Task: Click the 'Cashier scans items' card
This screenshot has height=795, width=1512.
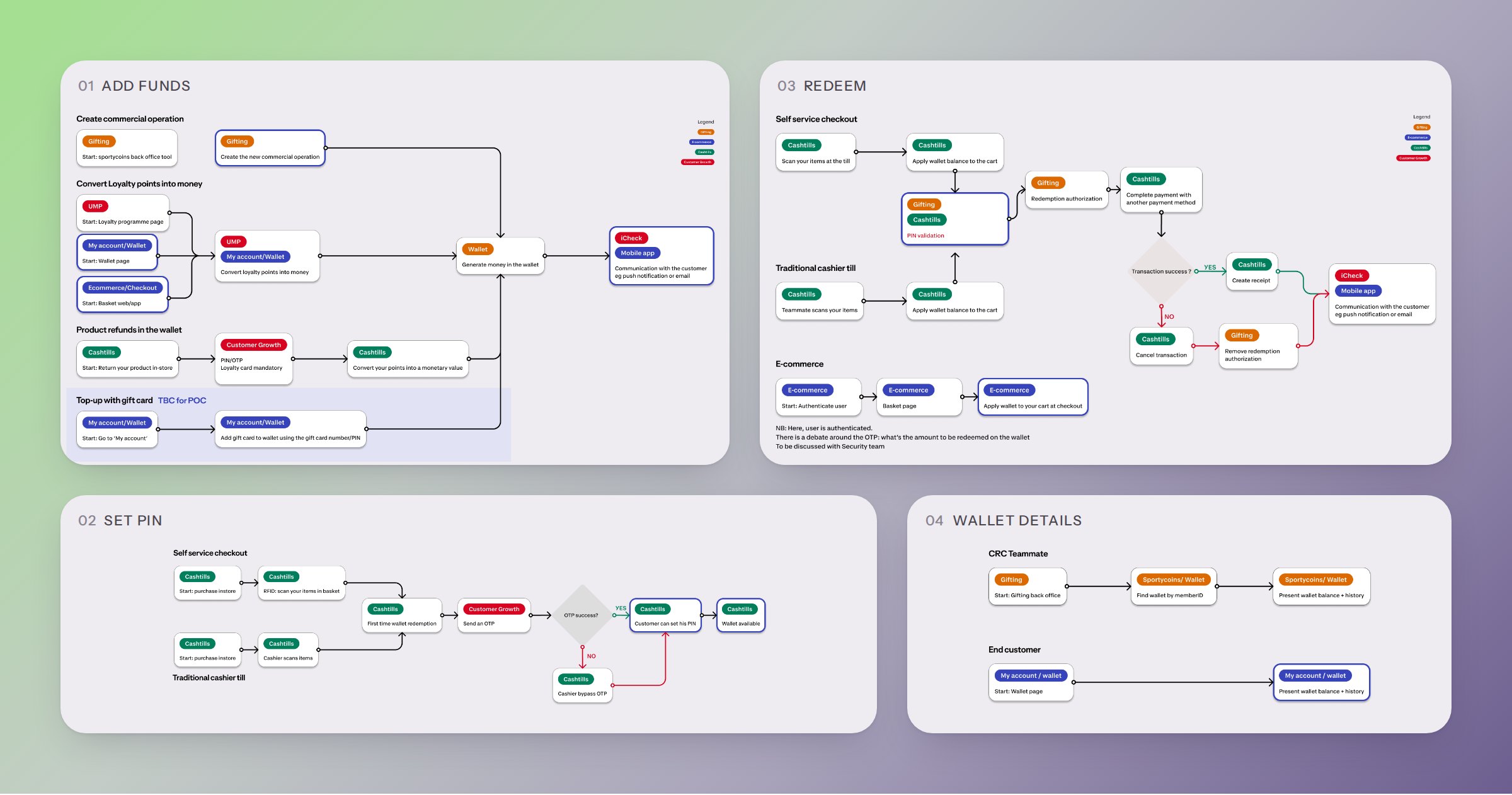Action: click(288, 650)
